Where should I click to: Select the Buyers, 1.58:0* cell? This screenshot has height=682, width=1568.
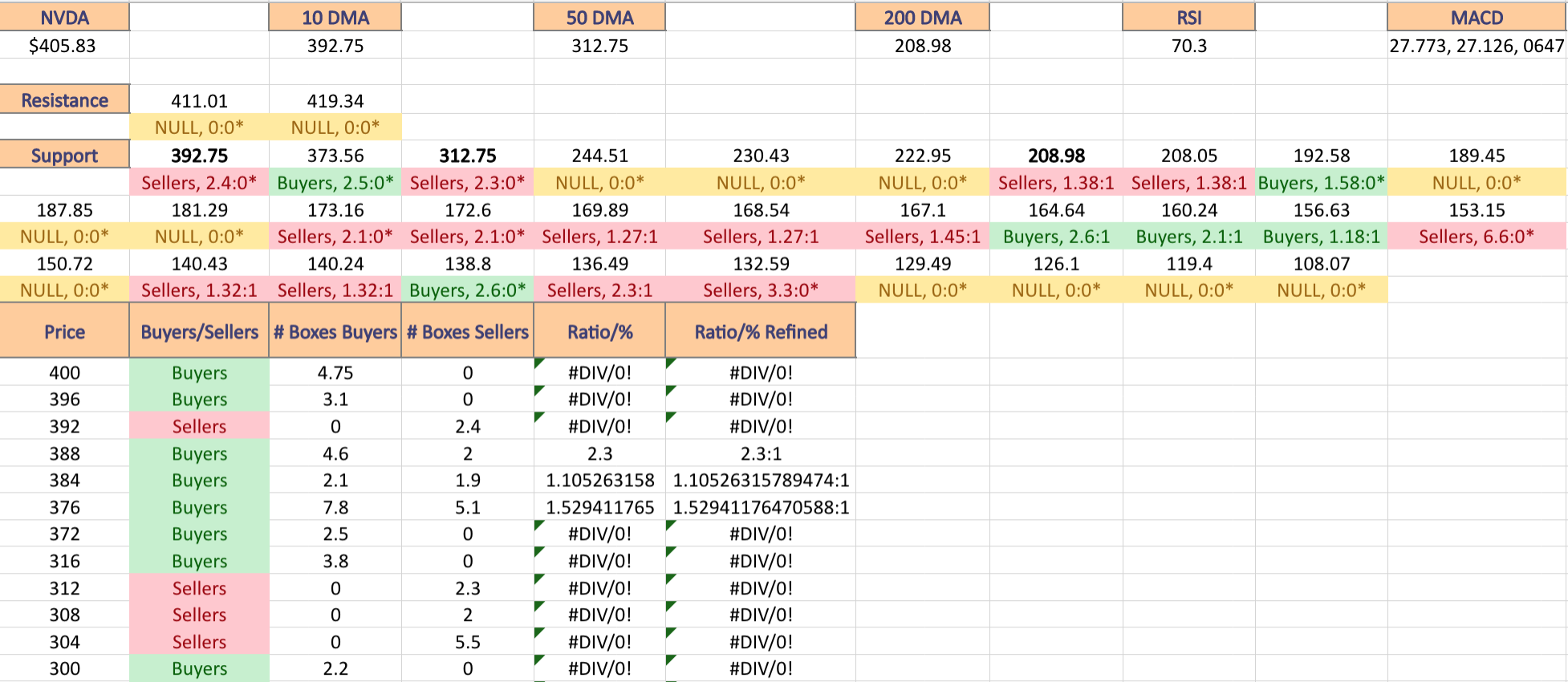(x=1322, y=182)
